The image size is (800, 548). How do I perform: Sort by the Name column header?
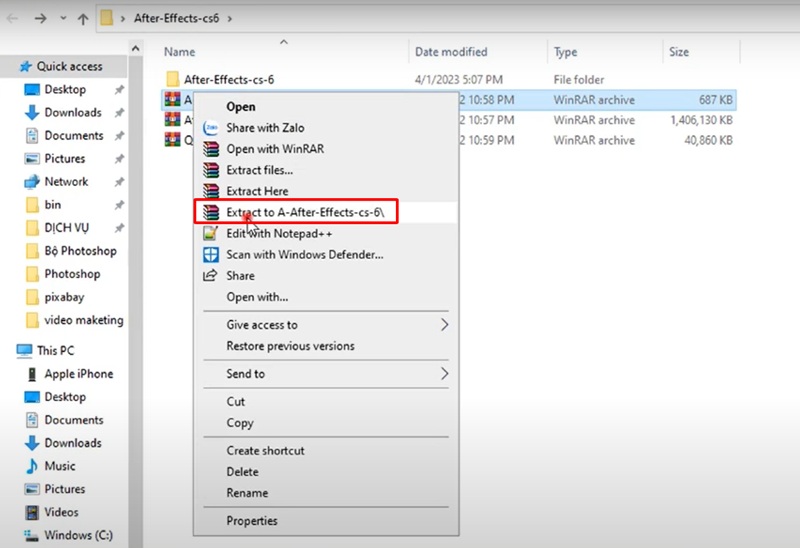click(x=179, y=52)
